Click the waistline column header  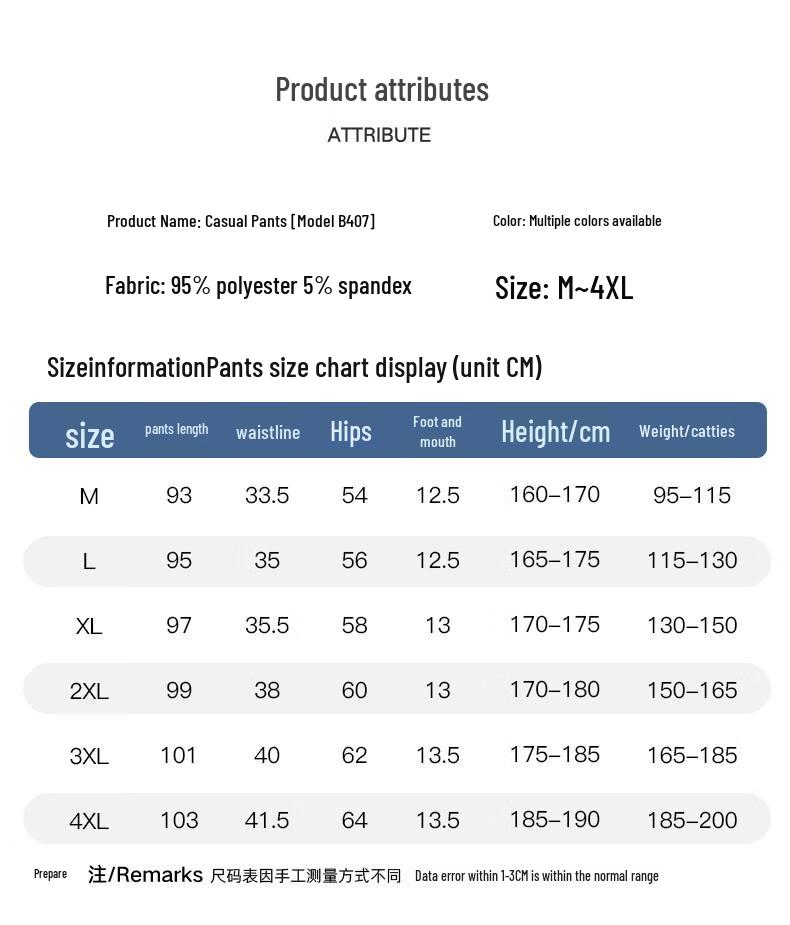pyautogui.click(x=268, y=432)
